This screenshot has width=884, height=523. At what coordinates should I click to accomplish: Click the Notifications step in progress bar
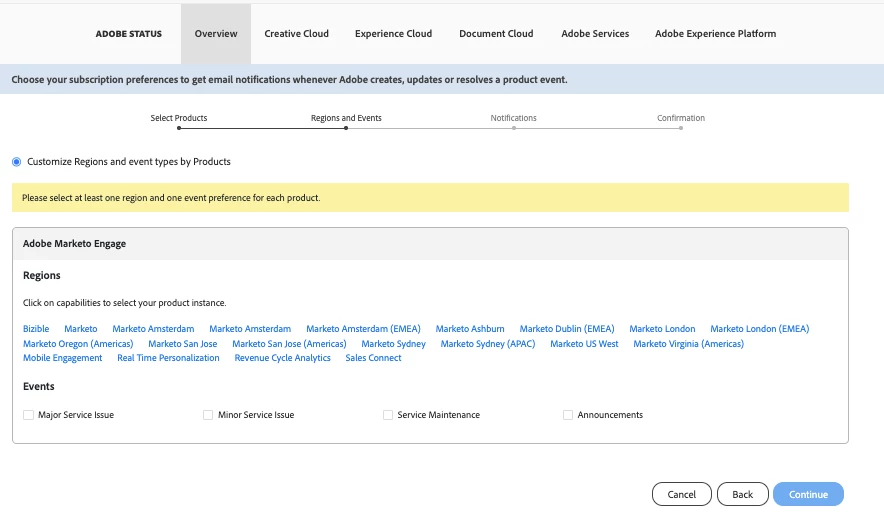click(514, 118)
